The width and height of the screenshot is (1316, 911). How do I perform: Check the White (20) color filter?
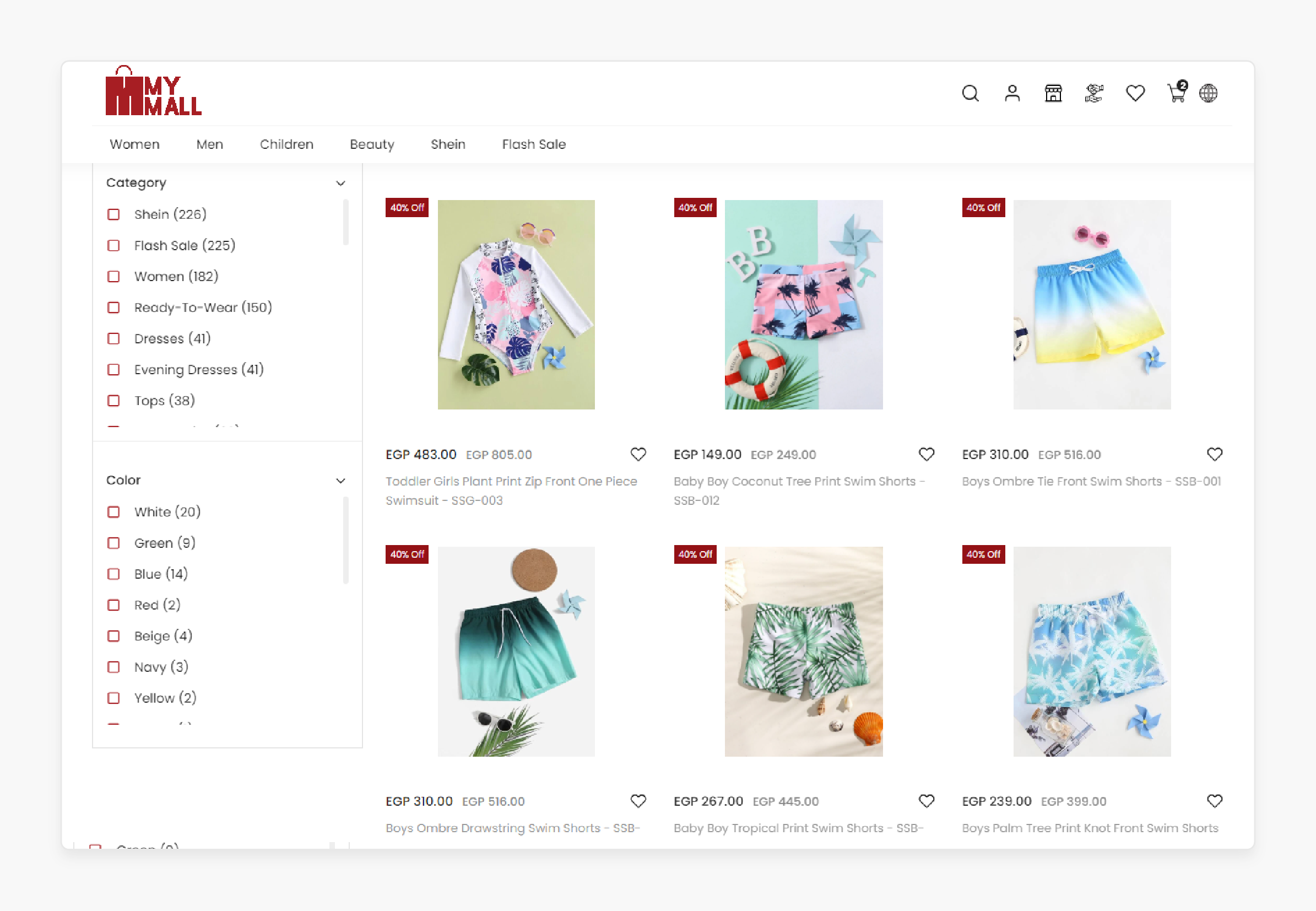click(113, 512)
